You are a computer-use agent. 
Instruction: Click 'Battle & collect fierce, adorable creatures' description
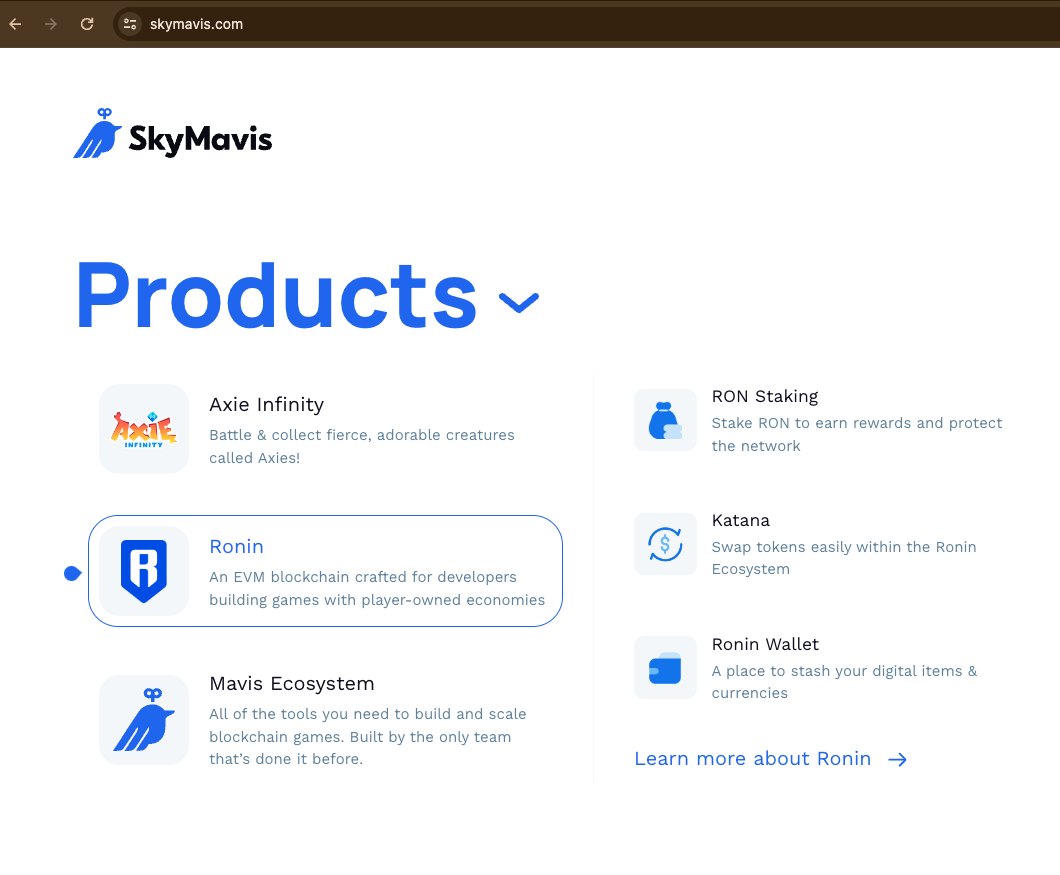tap(362, 446)
